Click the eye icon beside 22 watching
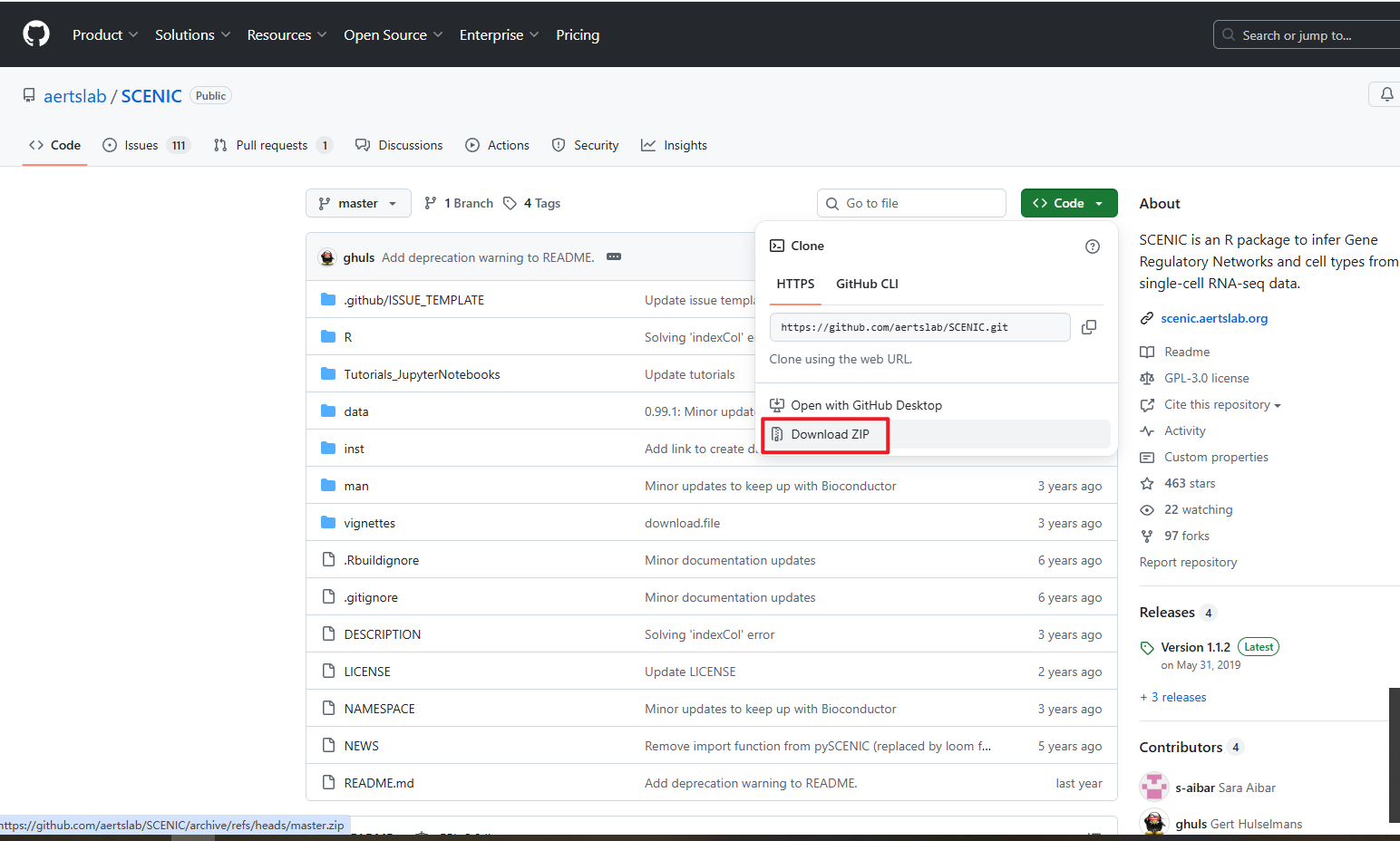 (1147, 509)
